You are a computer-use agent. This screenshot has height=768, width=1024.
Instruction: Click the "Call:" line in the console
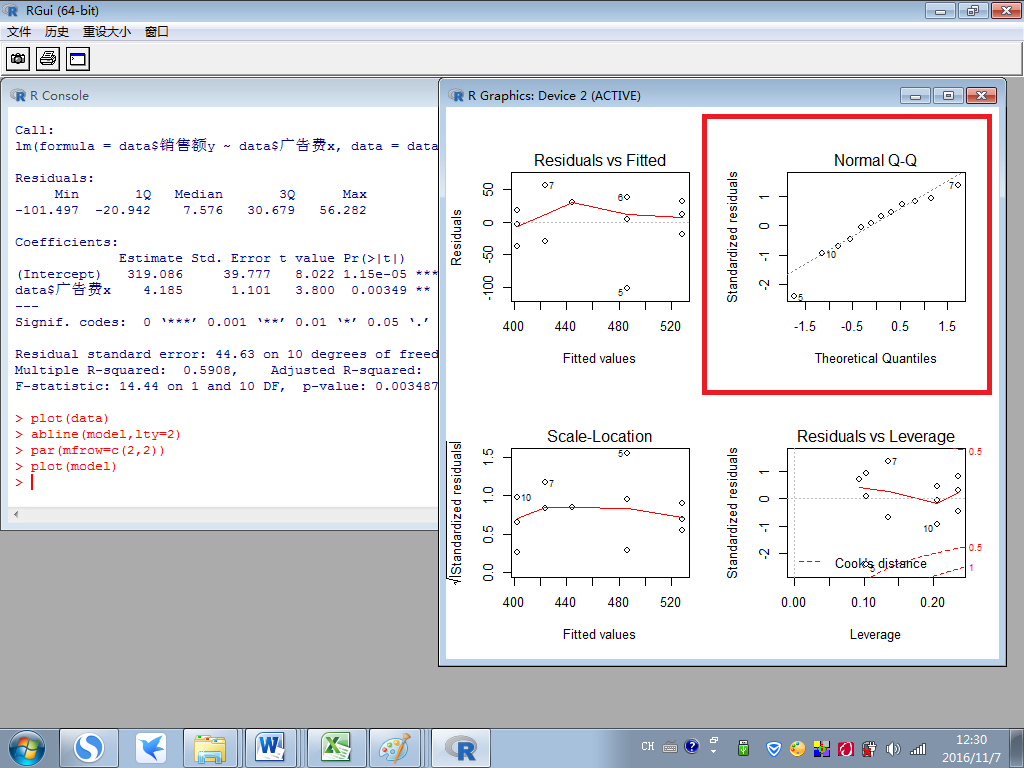pos(34,130)
